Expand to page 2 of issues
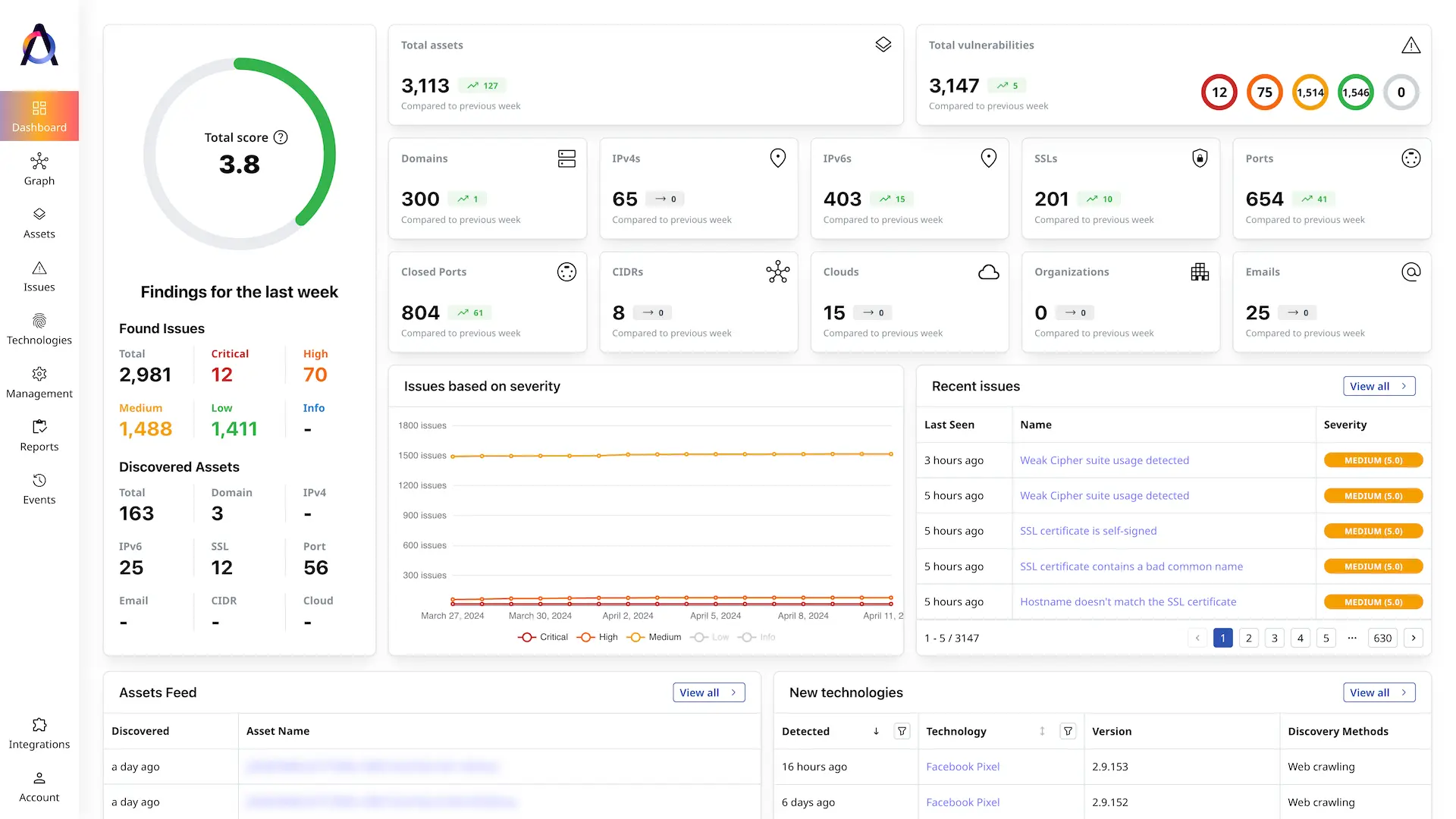 (x=1248, y=637)
